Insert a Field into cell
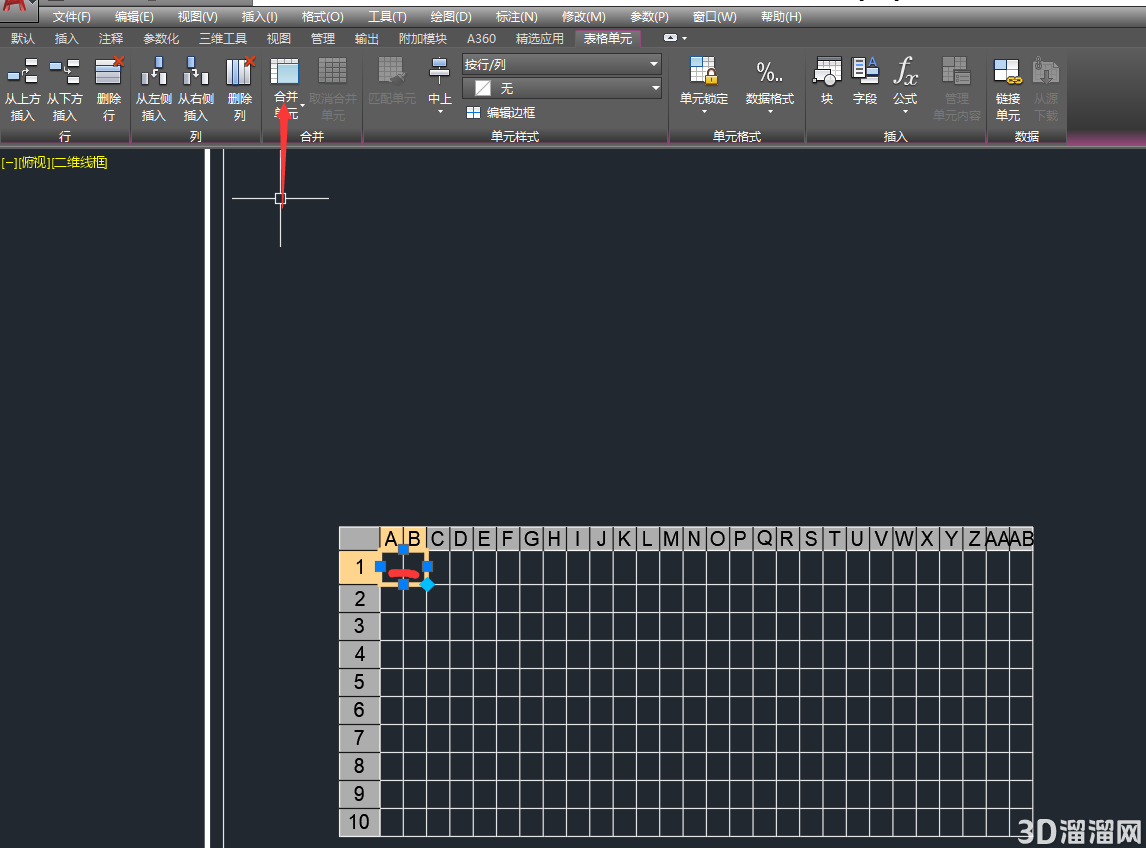Viewport: 1146px width, 848px height. (x=865, y=72)
